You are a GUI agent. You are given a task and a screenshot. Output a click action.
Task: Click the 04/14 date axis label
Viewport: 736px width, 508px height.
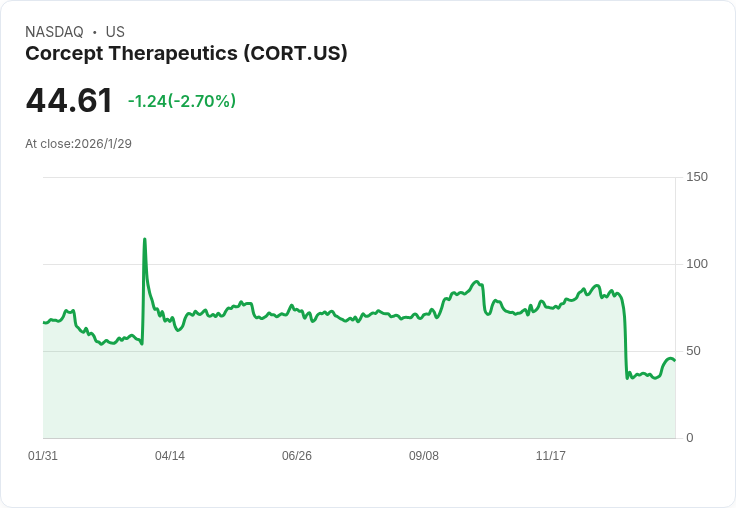[x=170, y=455]
